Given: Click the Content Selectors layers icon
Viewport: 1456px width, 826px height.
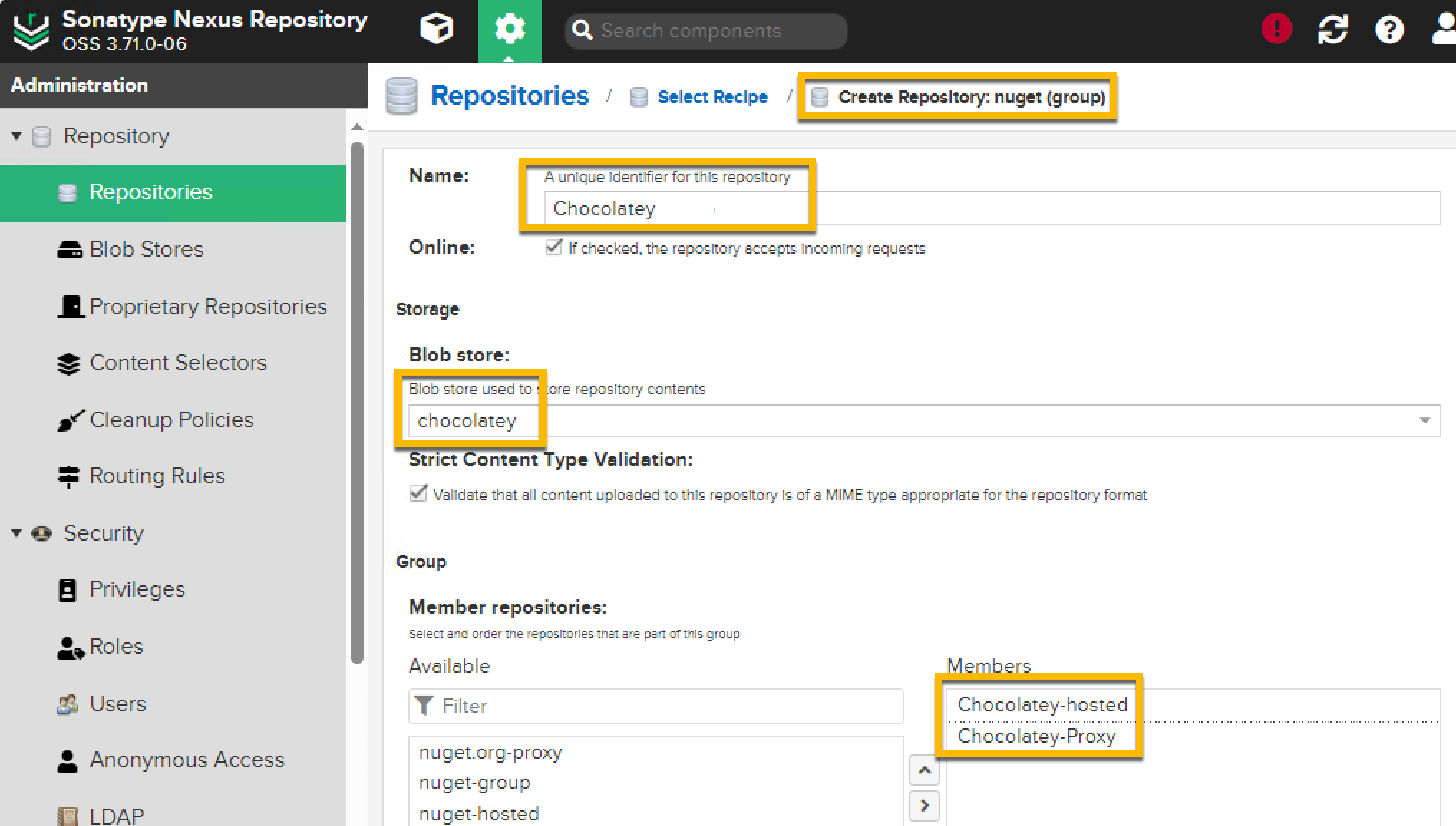Looking at the screenshot, I should (x=69, y=364).
